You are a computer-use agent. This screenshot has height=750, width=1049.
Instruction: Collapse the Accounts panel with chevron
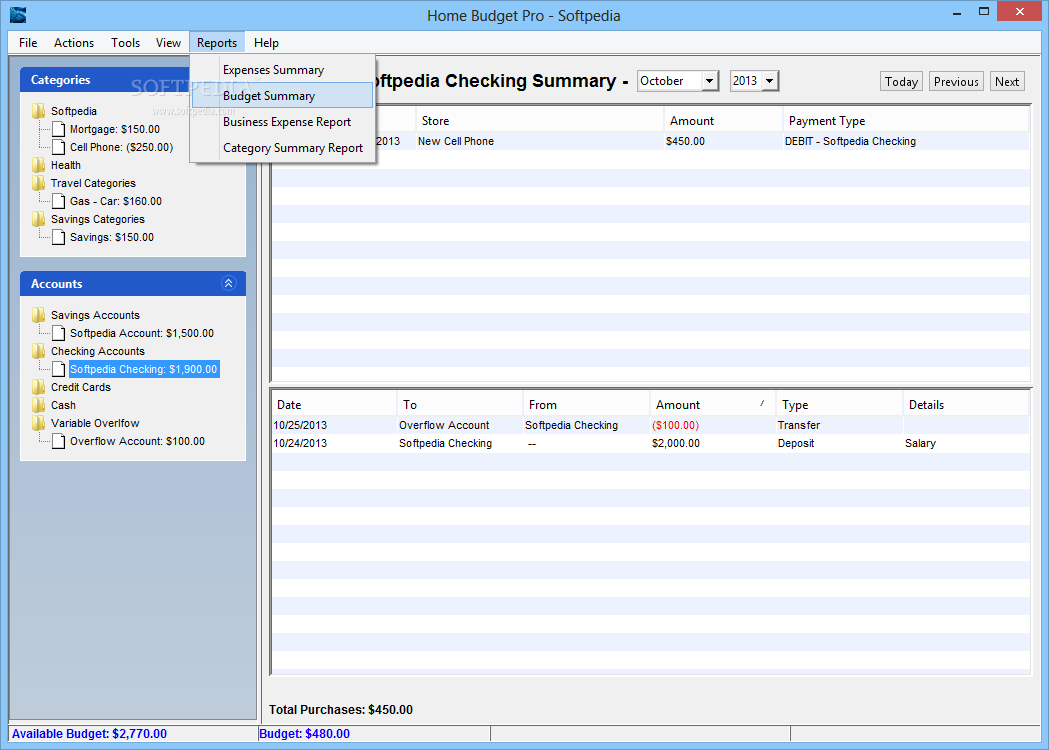pyautogui.click(x=228, y=284)
